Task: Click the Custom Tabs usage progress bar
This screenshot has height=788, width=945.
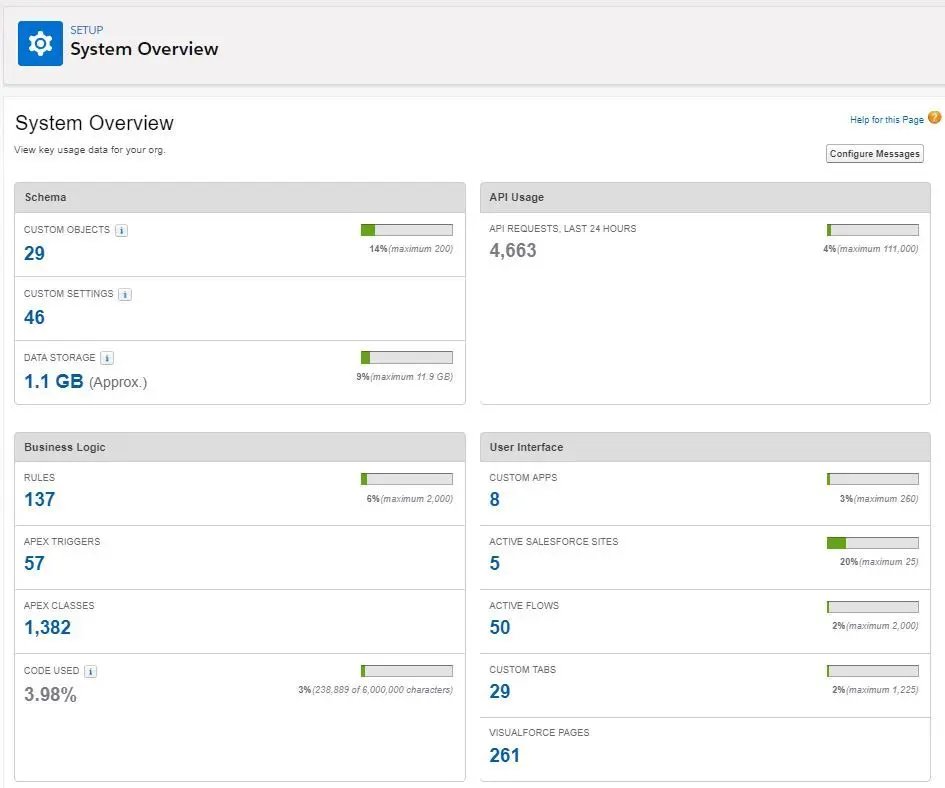Action: [x=873, y=671]
